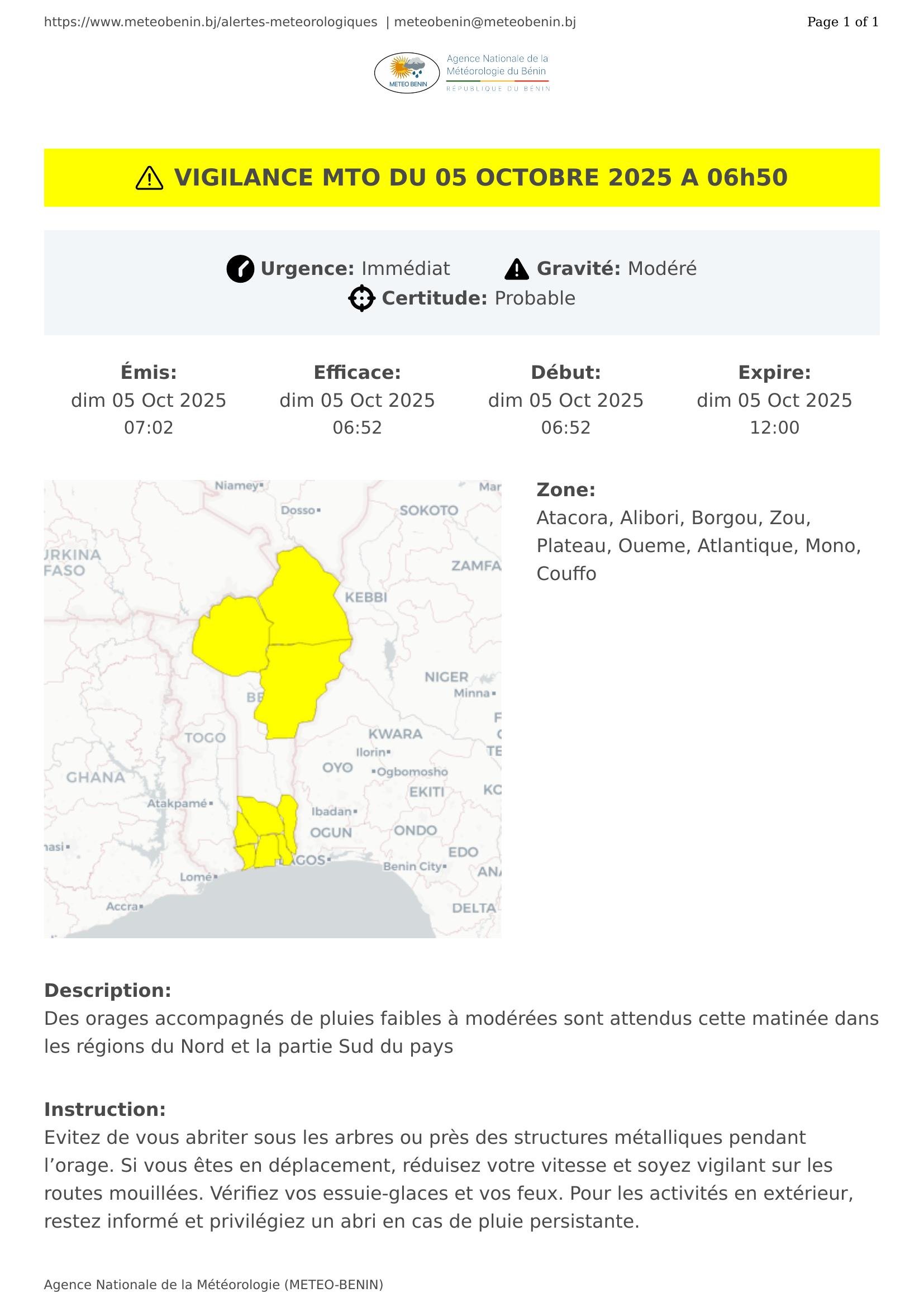
Task: Click the meteobenin@meteobenin.bj email address
Action: [485, 22]
